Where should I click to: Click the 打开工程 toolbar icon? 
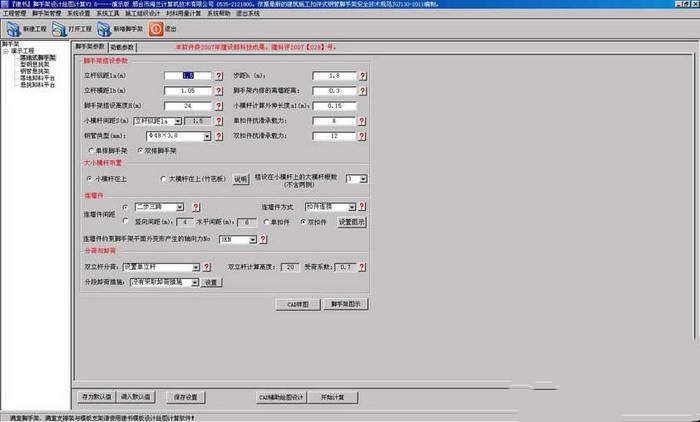(x=59, y=29)
